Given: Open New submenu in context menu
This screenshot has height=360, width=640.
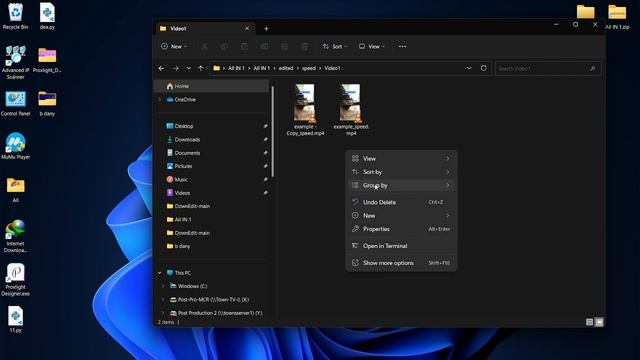Looking at the screenshot, I should click(401, 216).
